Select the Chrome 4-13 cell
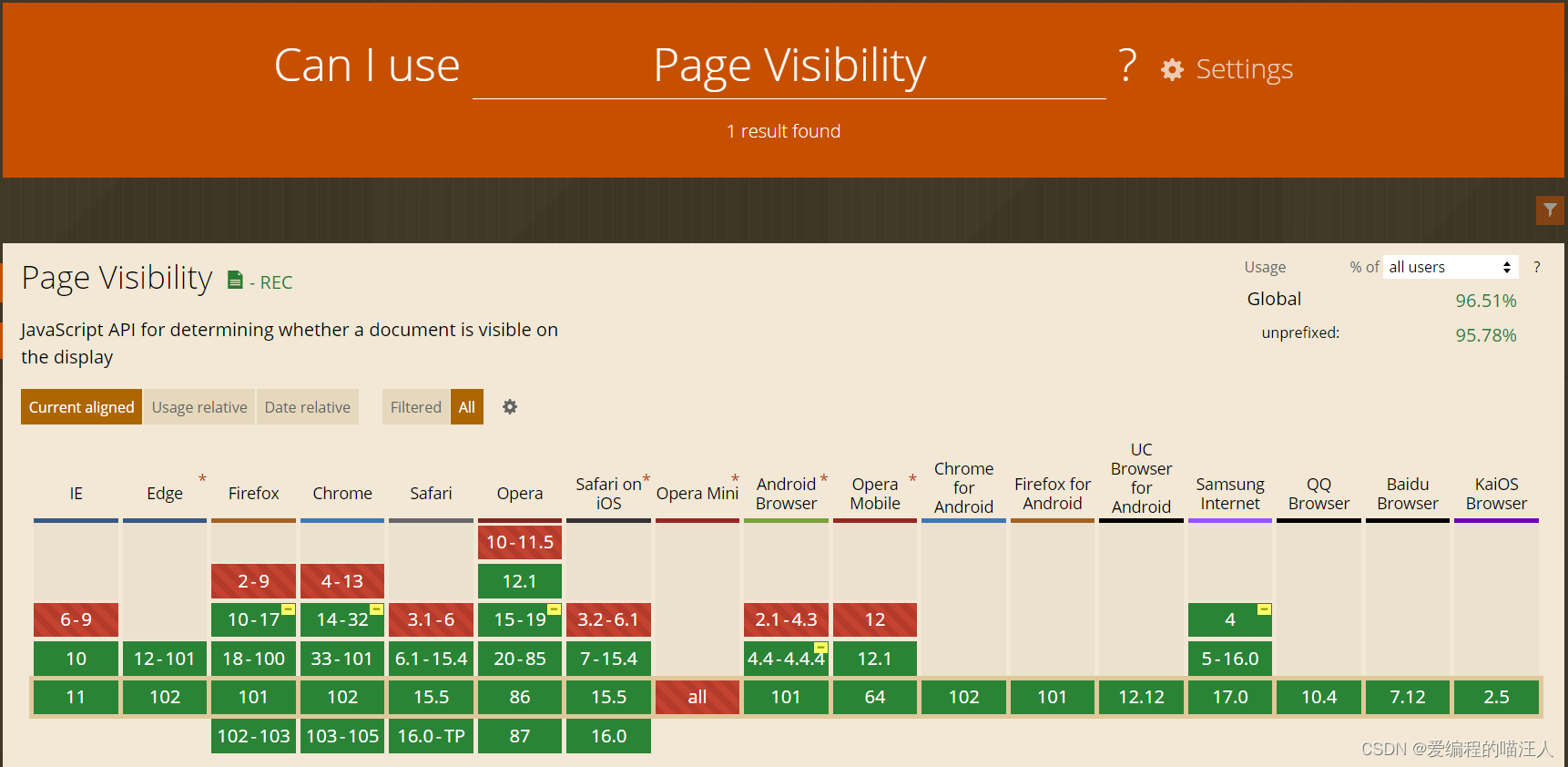 342,581
